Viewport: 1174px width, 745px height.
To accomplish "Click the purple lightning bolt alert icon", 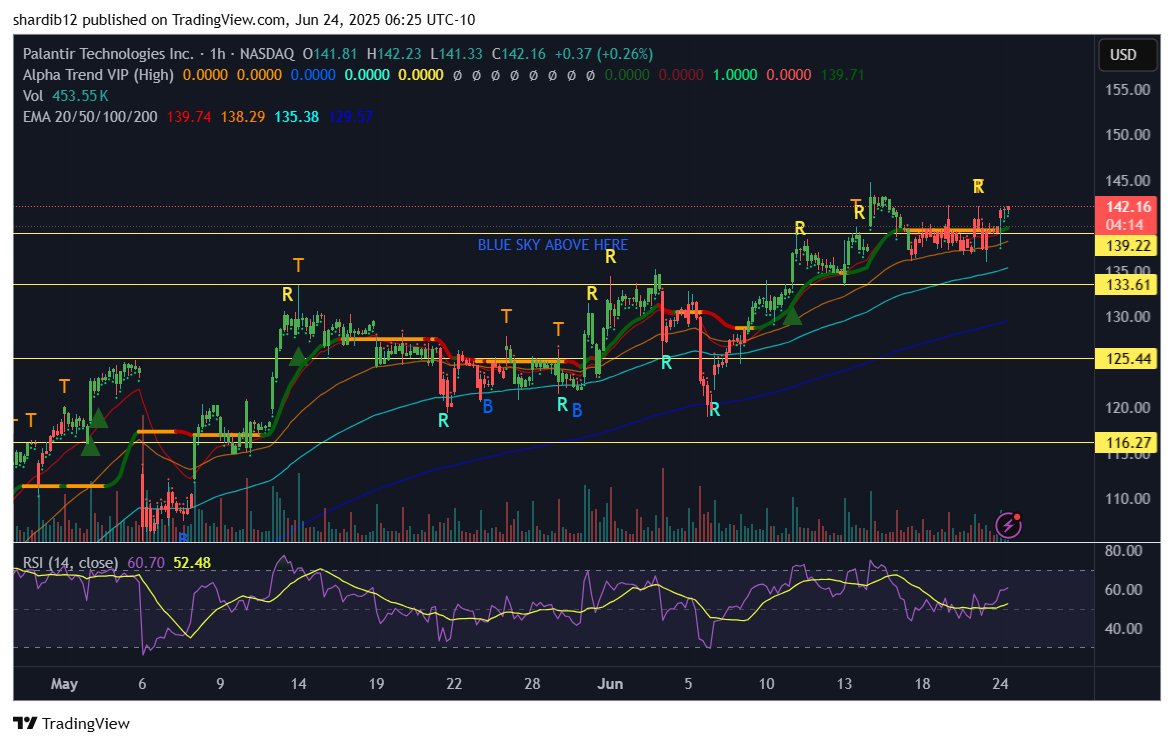I will click(1008, 525).
